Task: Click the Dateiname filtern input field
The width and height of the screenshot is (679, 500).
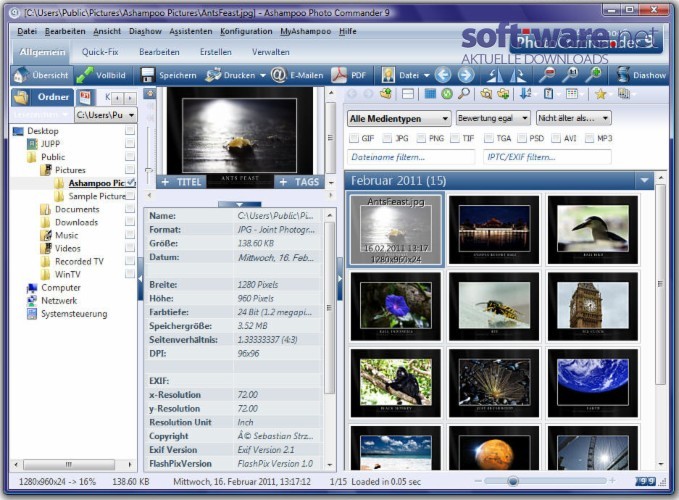Action: point(411,157)
